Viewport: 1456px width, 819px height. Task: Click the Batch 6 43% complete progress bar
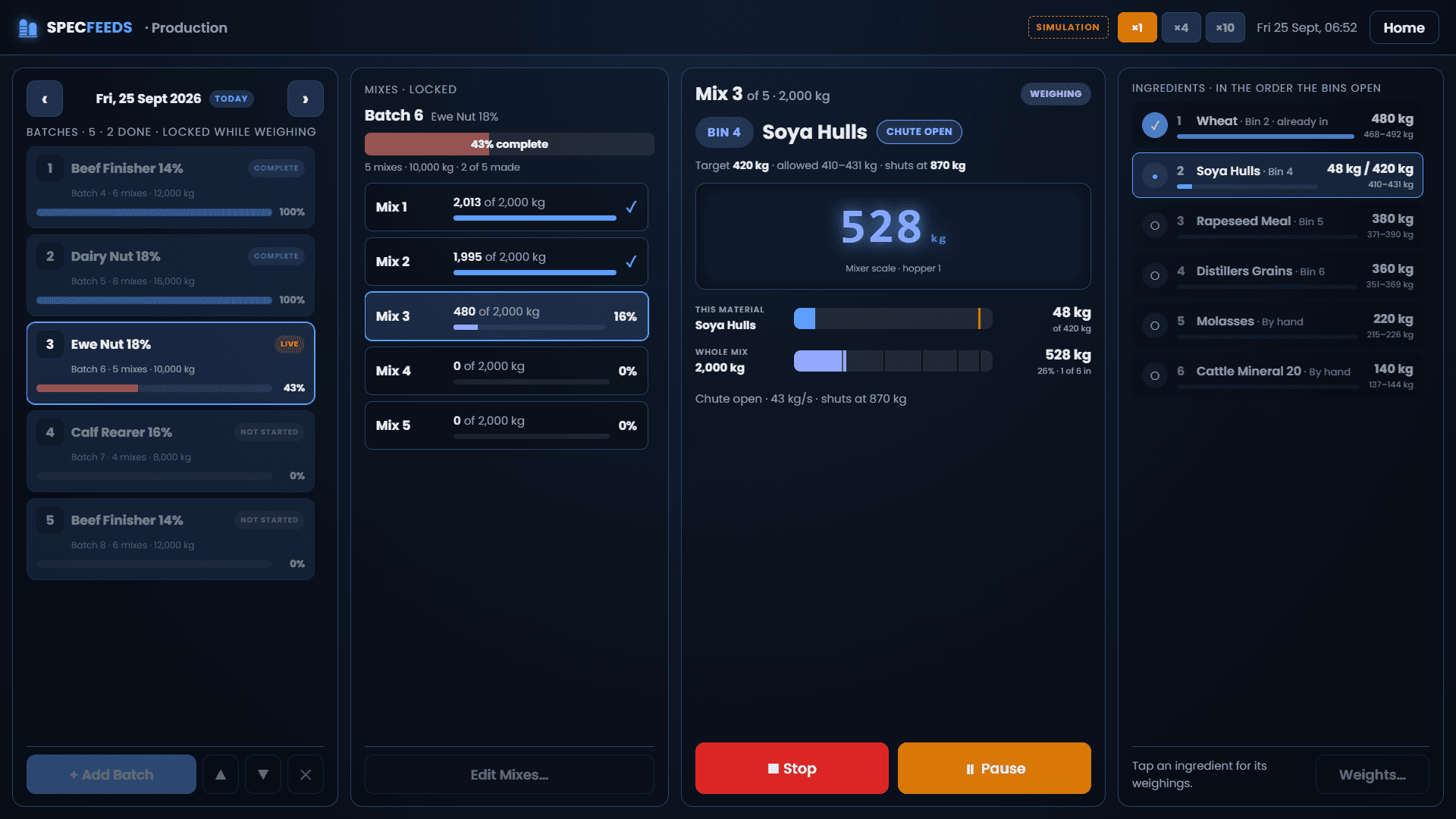509,144
